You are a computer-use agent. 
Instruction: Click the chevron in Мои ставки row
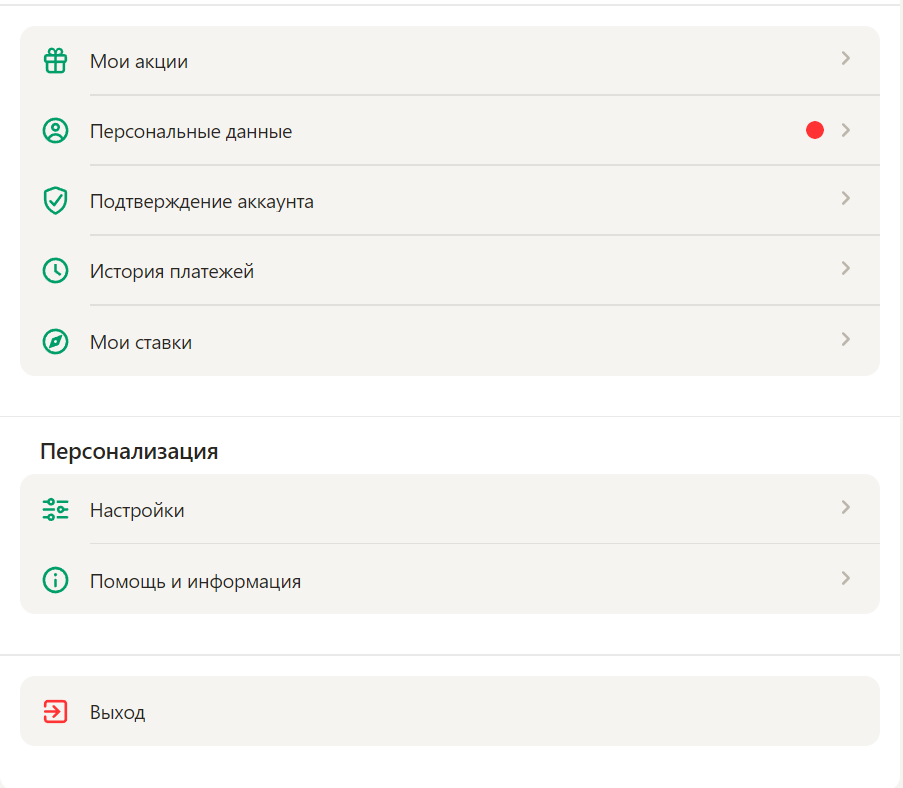point(845,339)
